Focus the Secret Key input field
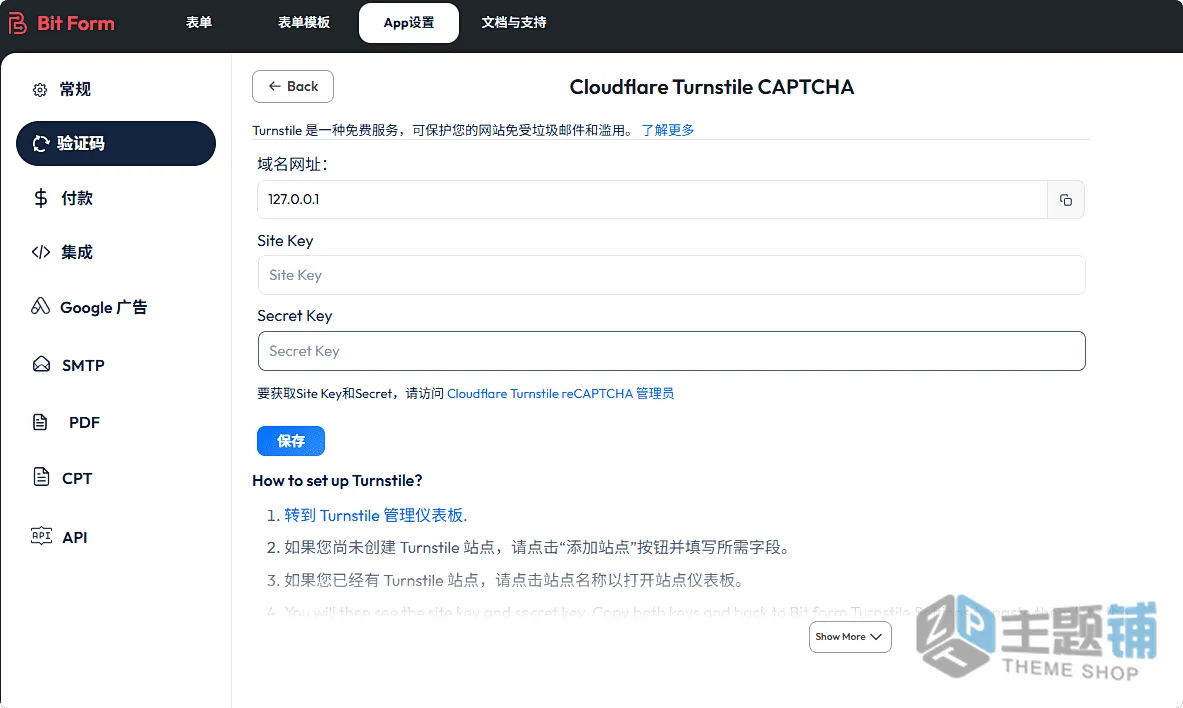The width and height of the screenshot is (1183, 708). click(671, 351)
